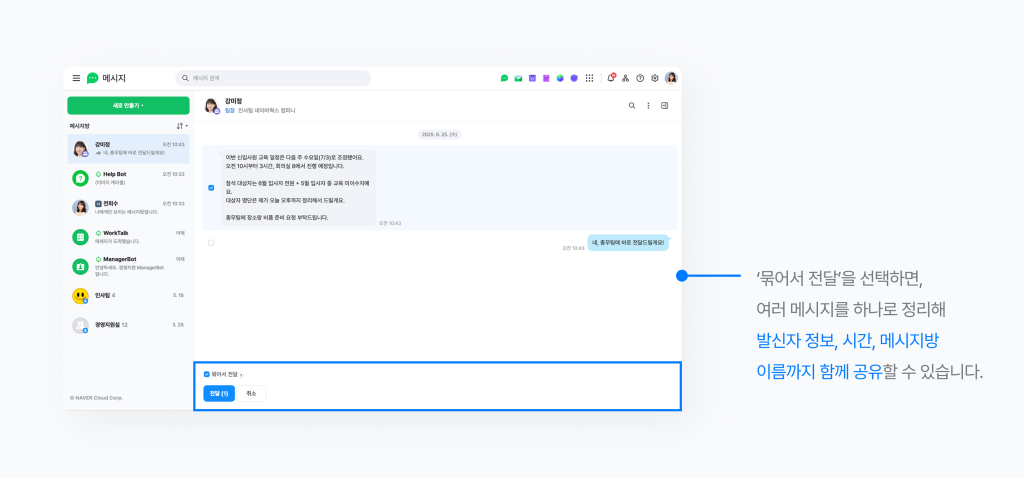
Task: Open the help question mark icon
Action: (640, 78)
